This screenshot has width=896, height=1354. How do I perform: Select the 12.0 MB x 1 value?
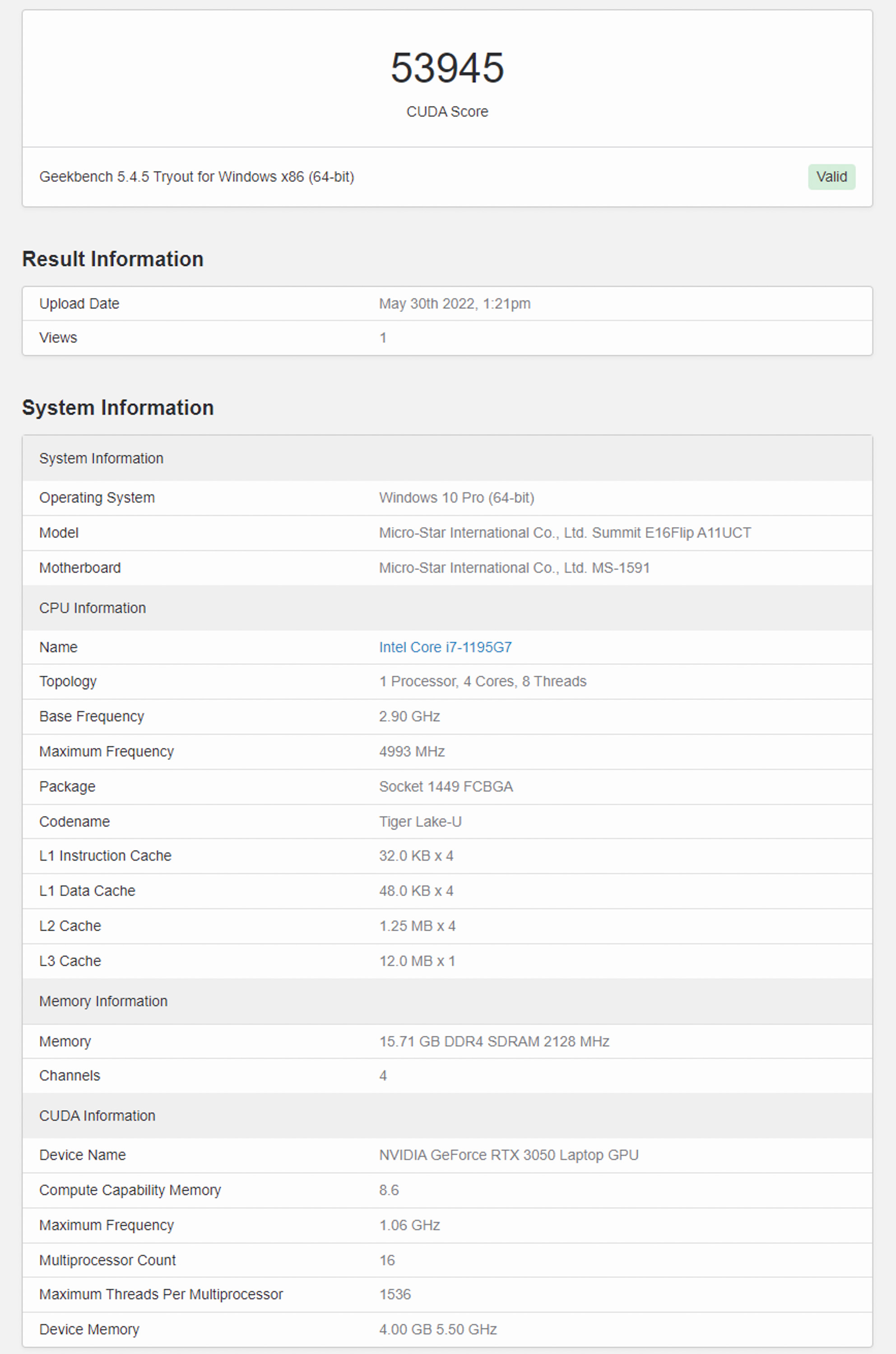coord(417,961)
